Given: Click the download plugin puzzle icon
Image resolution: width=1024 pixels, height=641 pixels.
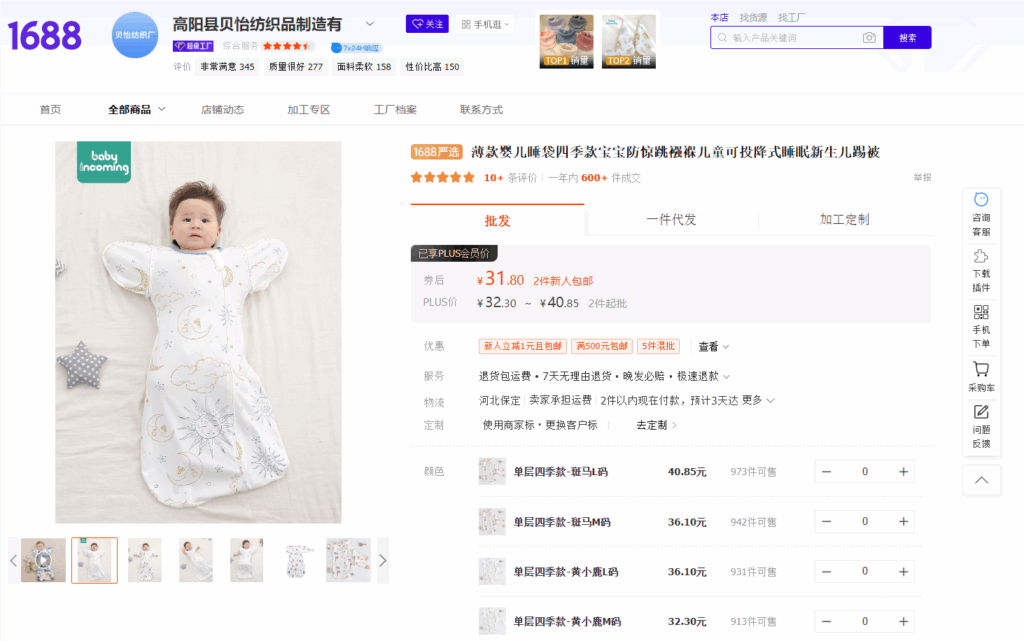Looking at the screenshot, I should pyautogui.click(x=981, y=256).
